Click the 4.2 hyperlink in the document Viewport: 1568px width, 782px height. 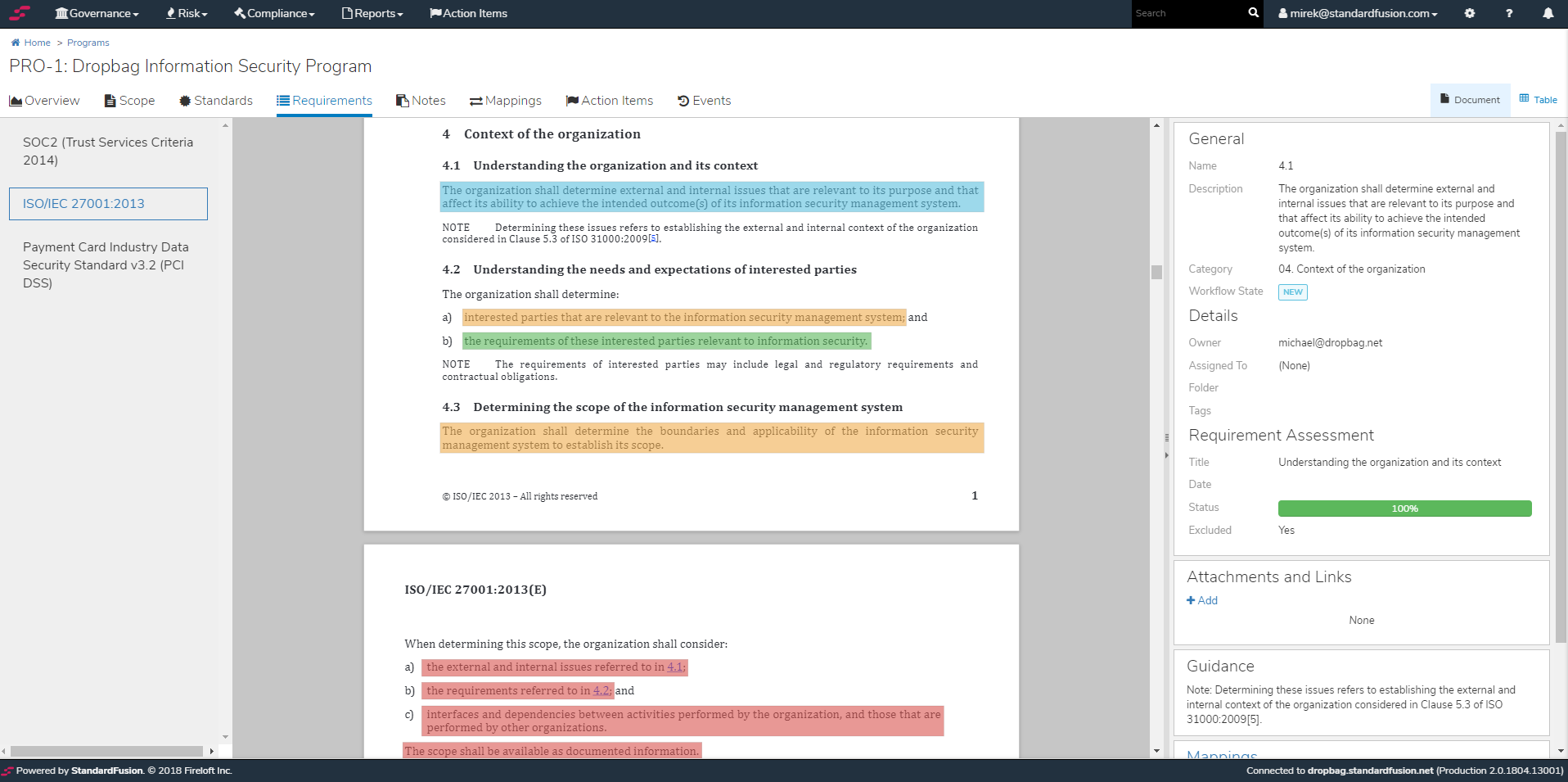click(601, 691)
